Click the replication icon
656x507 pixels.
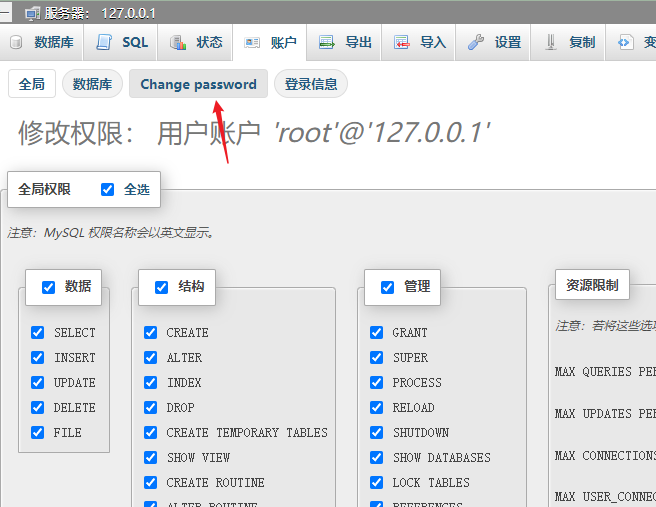tap(551, 42)
